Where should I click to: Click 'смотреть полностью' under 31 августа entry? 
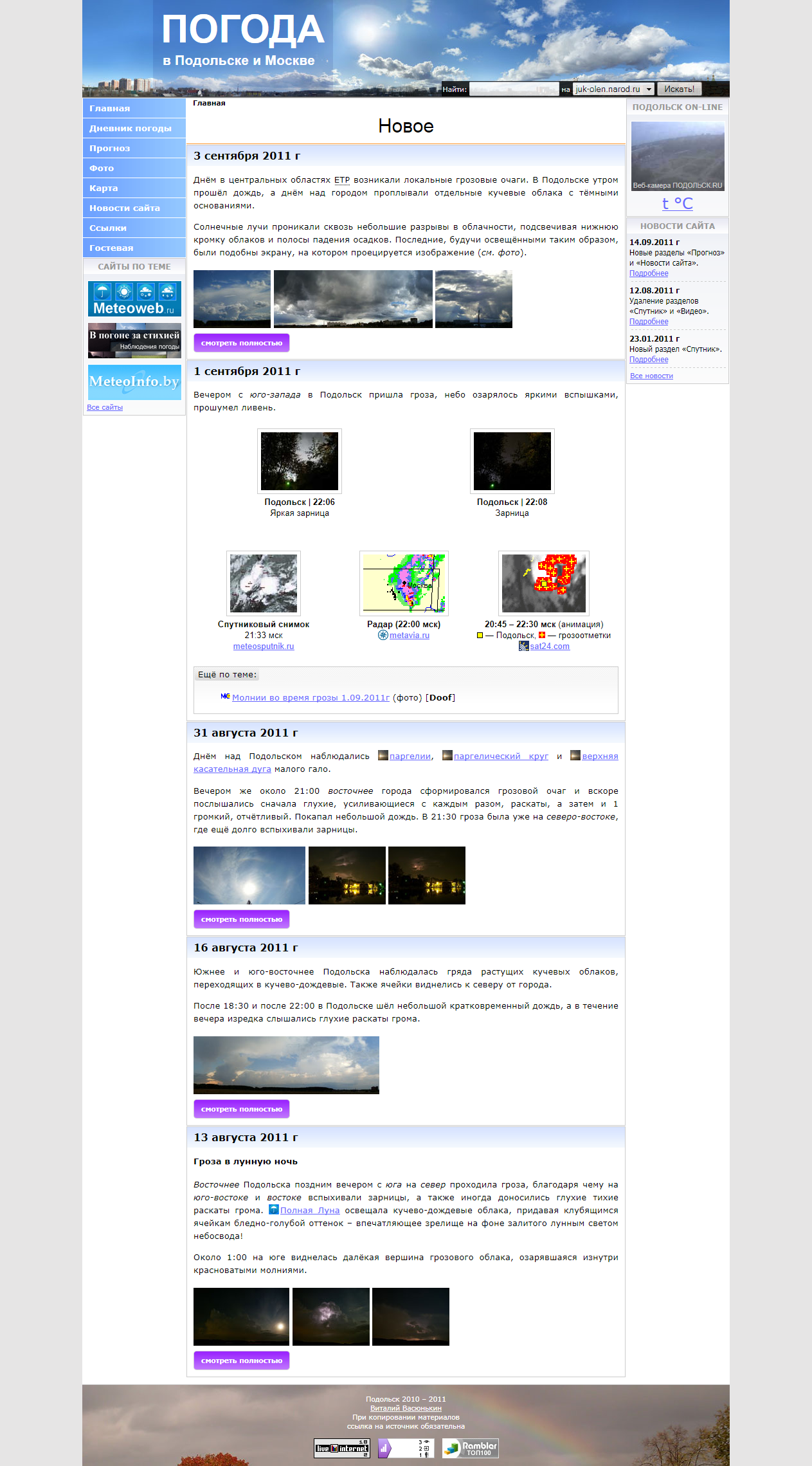[242, 919]
